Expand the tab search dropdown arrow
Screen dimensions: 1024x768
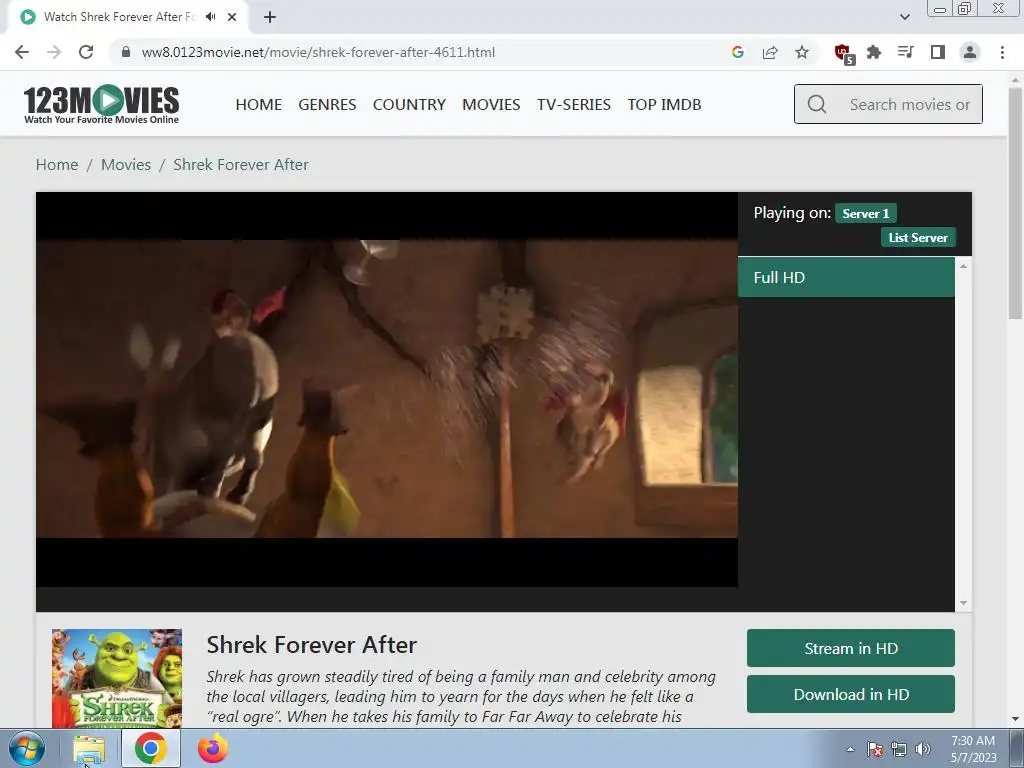coord(904,17)
